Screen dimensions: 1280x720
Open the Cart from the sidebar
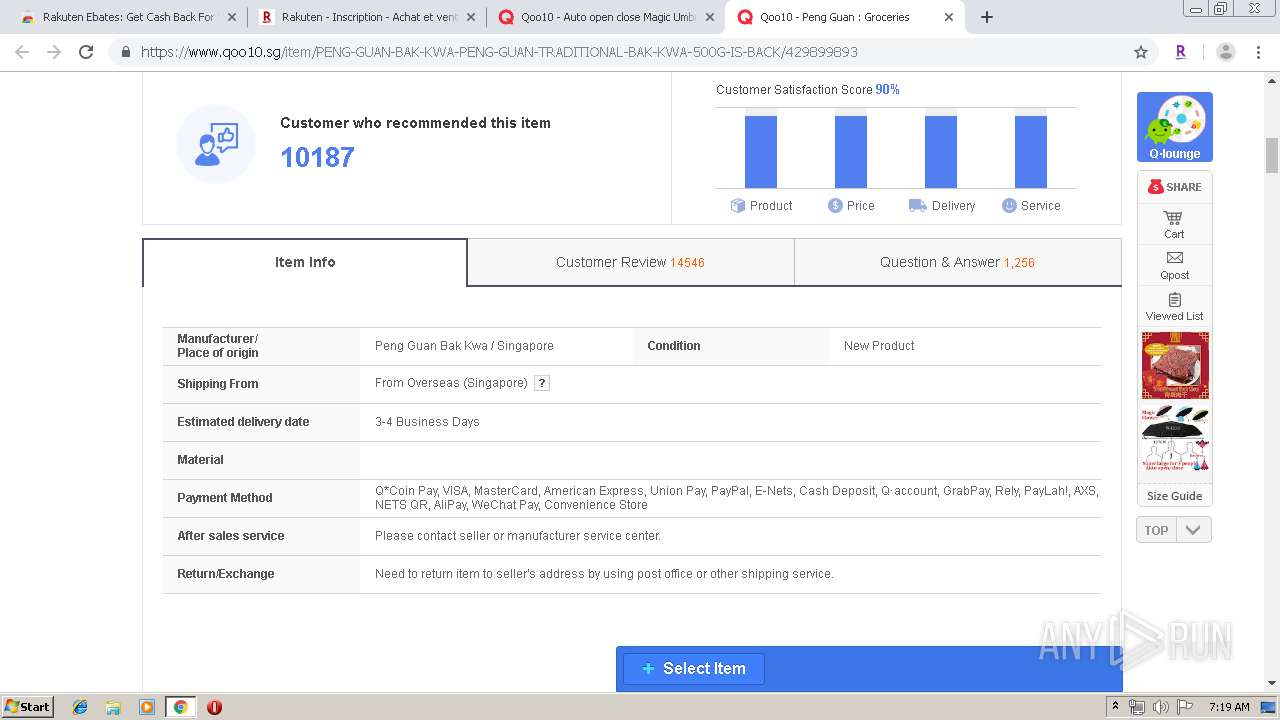point(1174,224)
